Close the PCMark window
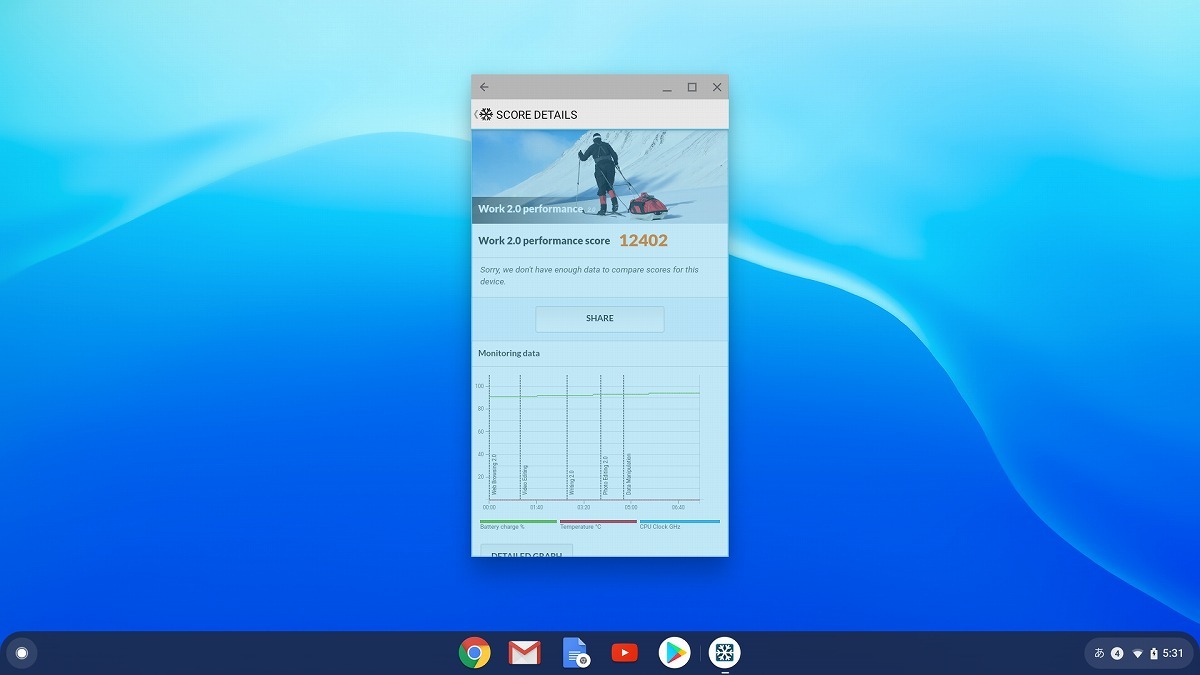Image resolution: width=1200 pixels, height=675 pixels. (717, 87)
